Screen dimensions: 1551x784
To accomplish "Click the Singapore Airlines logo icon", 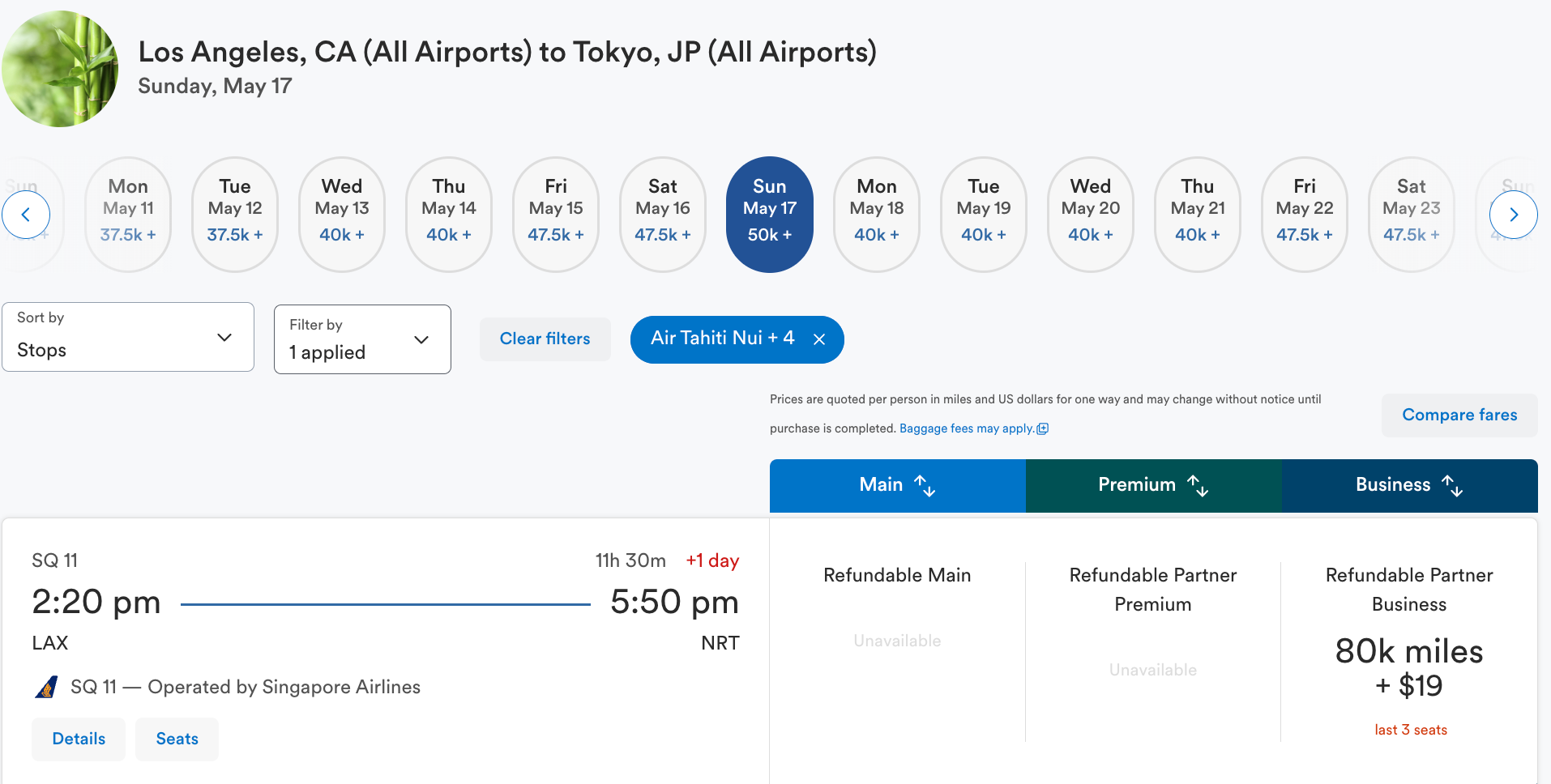I will [x=47, y=687].
